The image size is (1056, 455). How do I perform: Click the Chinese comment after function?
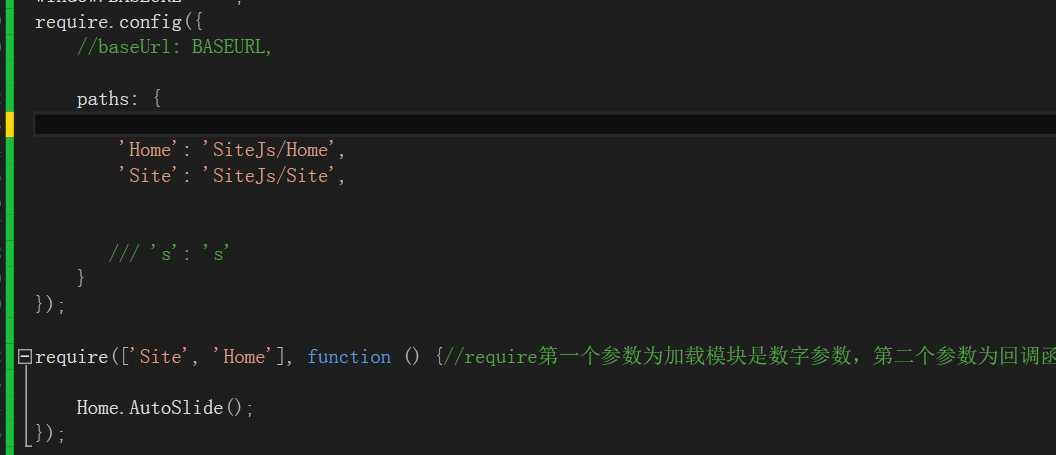(750, 357)
